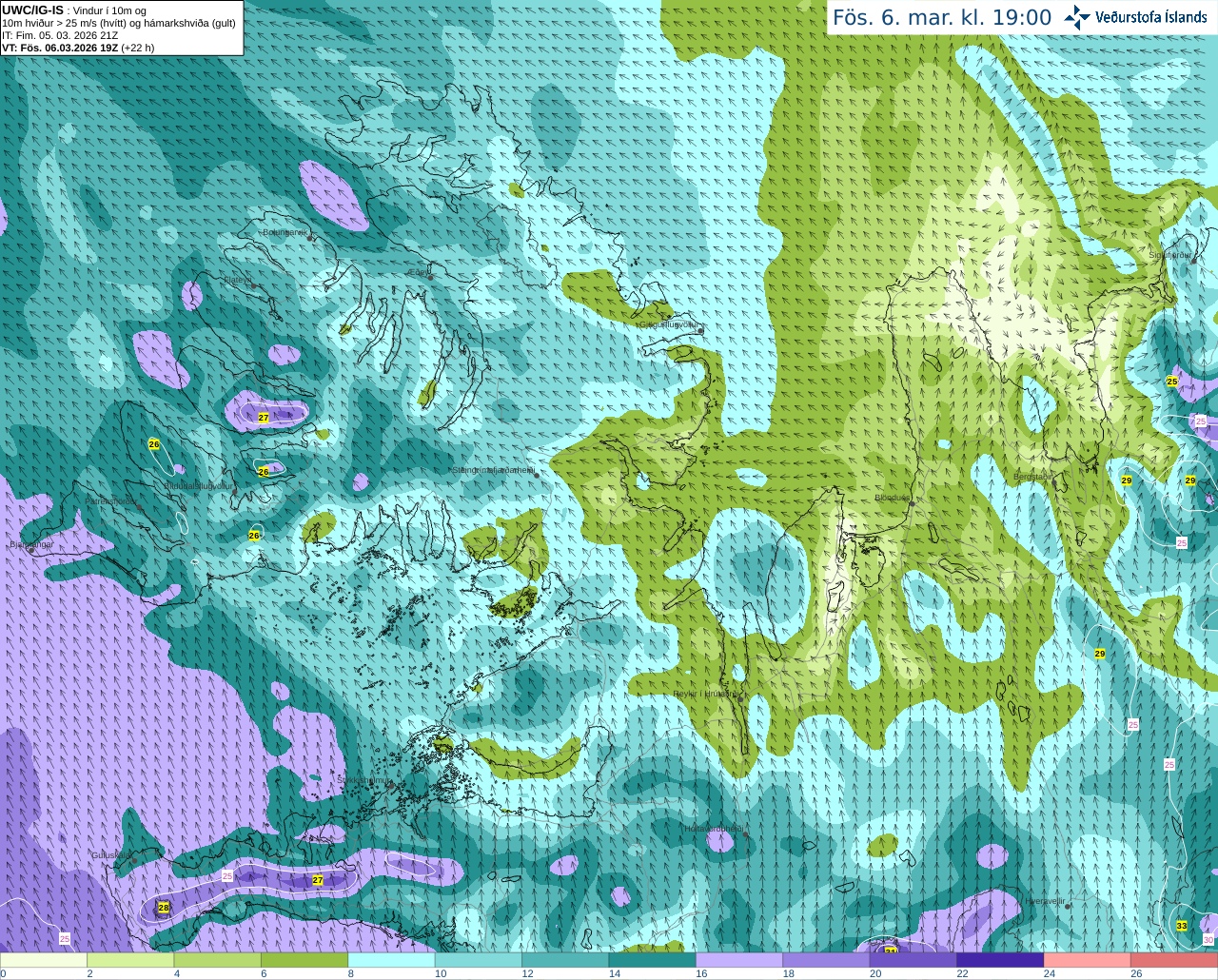Click the Bjargtangar station label
Viewport: 1218px width, 980px height.
point(31,545)
